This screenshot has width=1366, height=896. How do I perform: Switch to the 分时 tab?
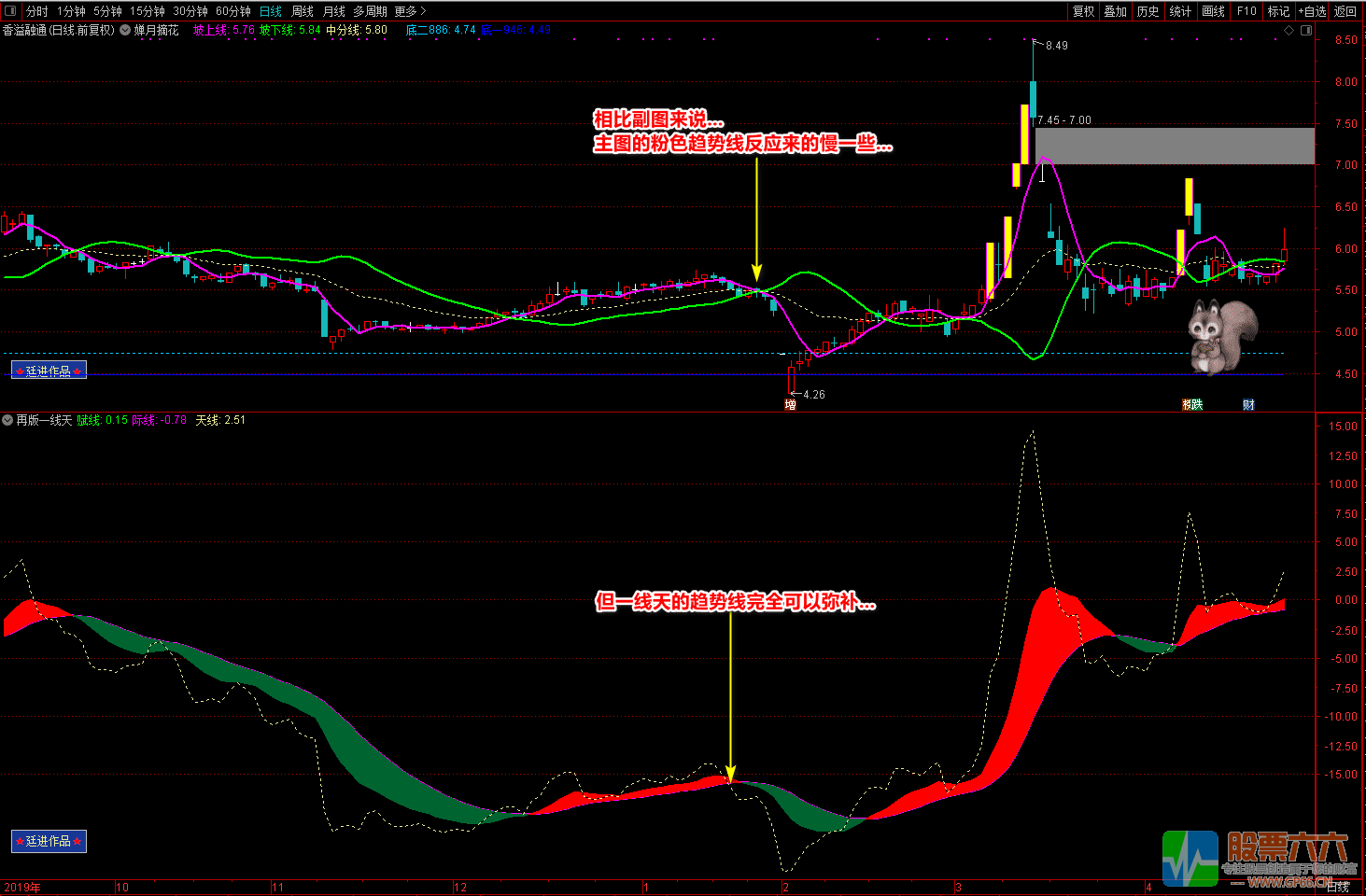click(x=36, y=11)
